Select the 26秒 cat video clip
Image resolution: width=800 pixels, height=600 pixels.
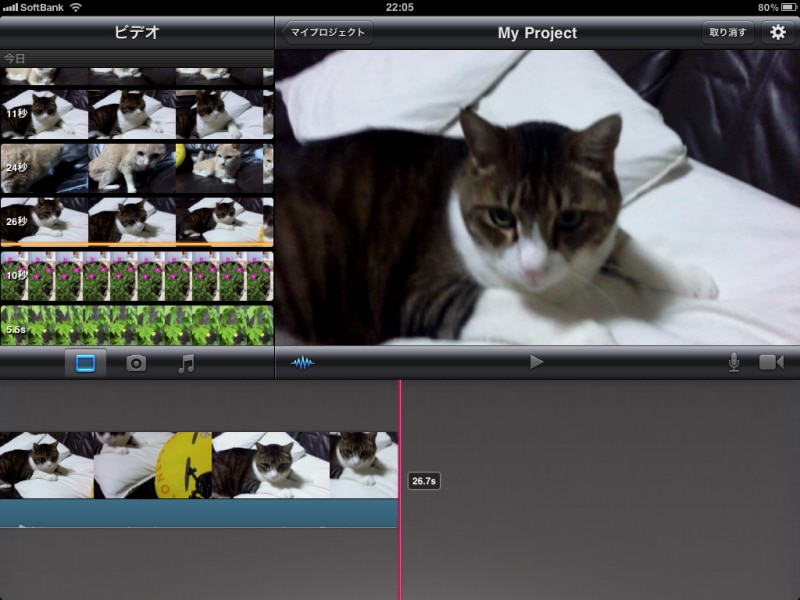[x=136, y=220]
